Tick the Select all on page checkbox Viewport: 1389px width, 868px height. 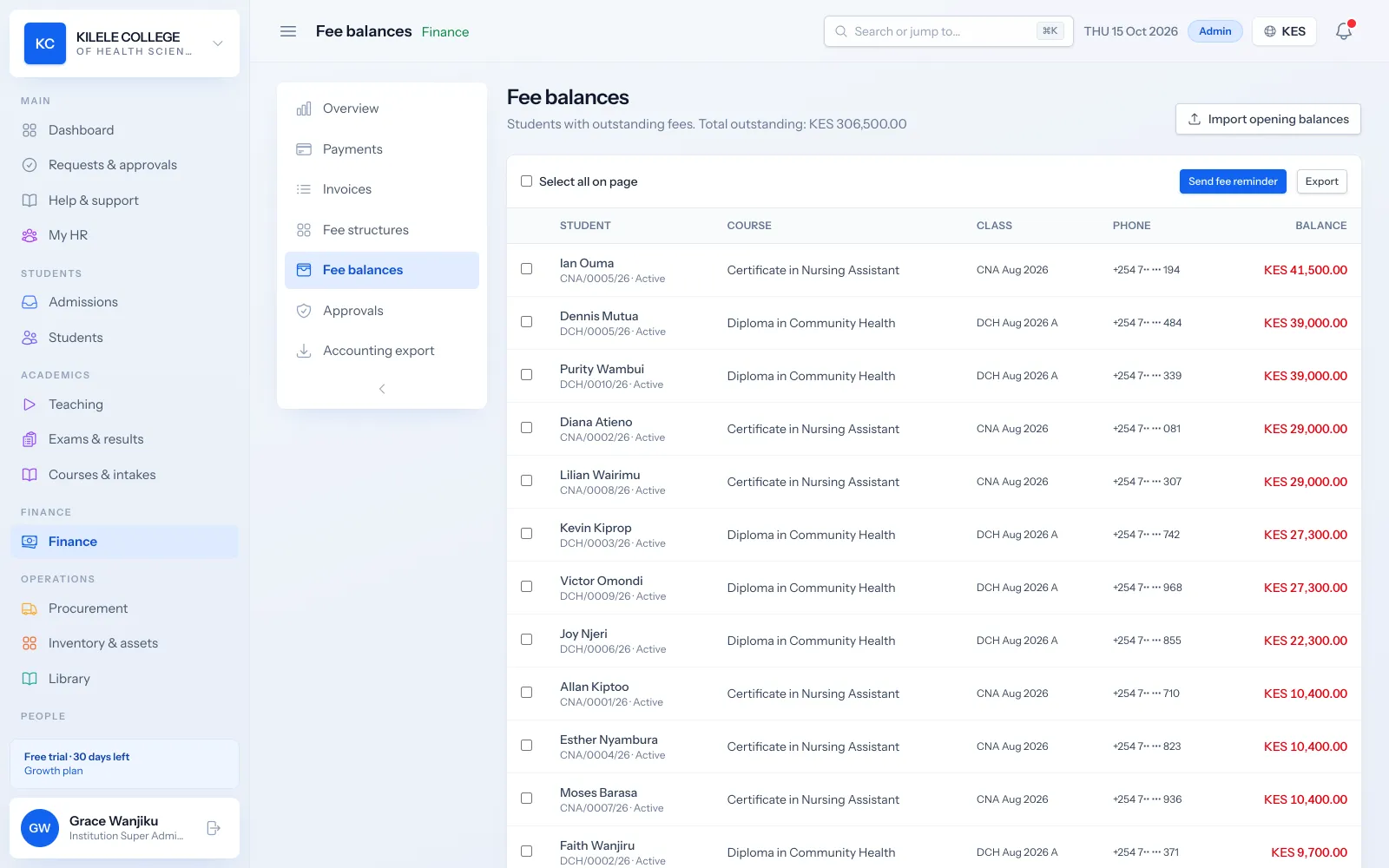coord(526,181)
